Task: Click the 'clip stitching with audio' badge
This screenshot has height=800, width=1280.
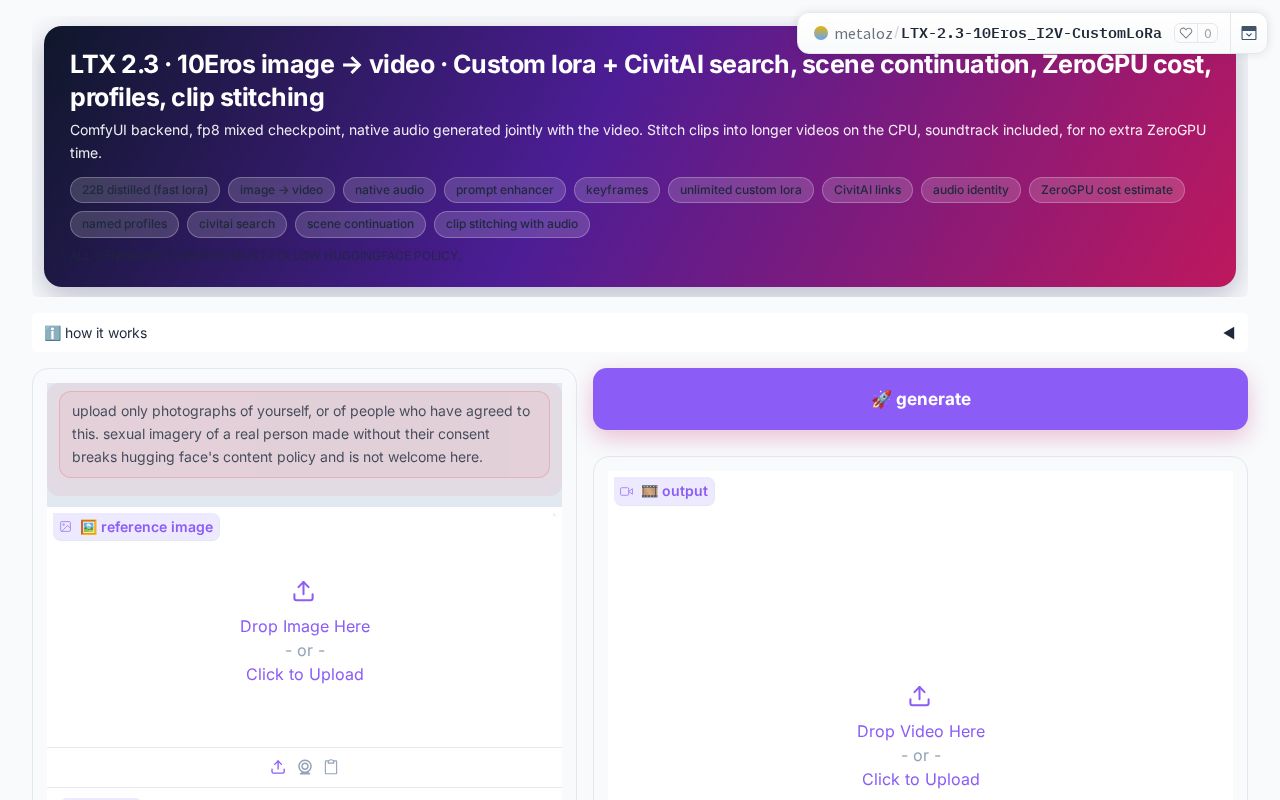Action: coord(512,224)
